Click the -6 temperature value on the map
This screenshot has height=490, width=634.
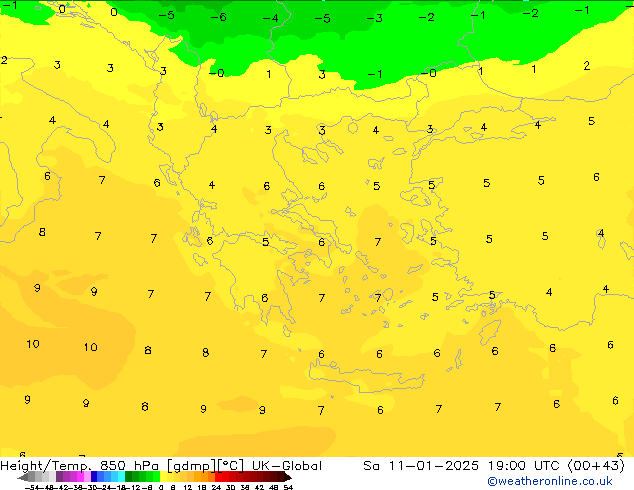pyautogui.click(x=219, y=17)
